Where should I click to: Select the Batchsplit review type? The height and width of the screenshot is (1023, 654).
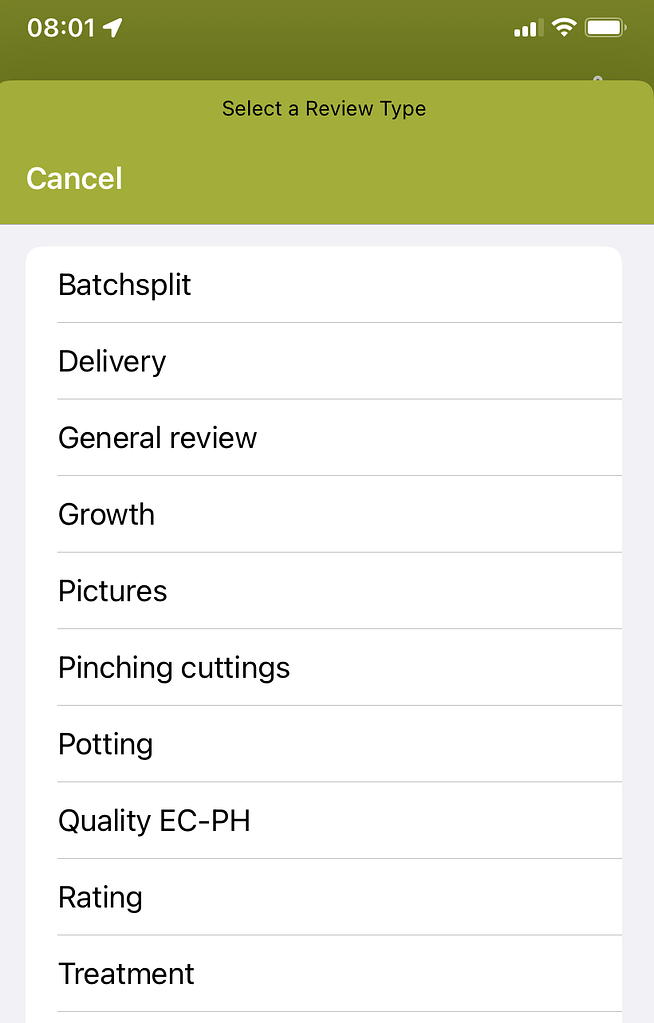pos(325,285)
